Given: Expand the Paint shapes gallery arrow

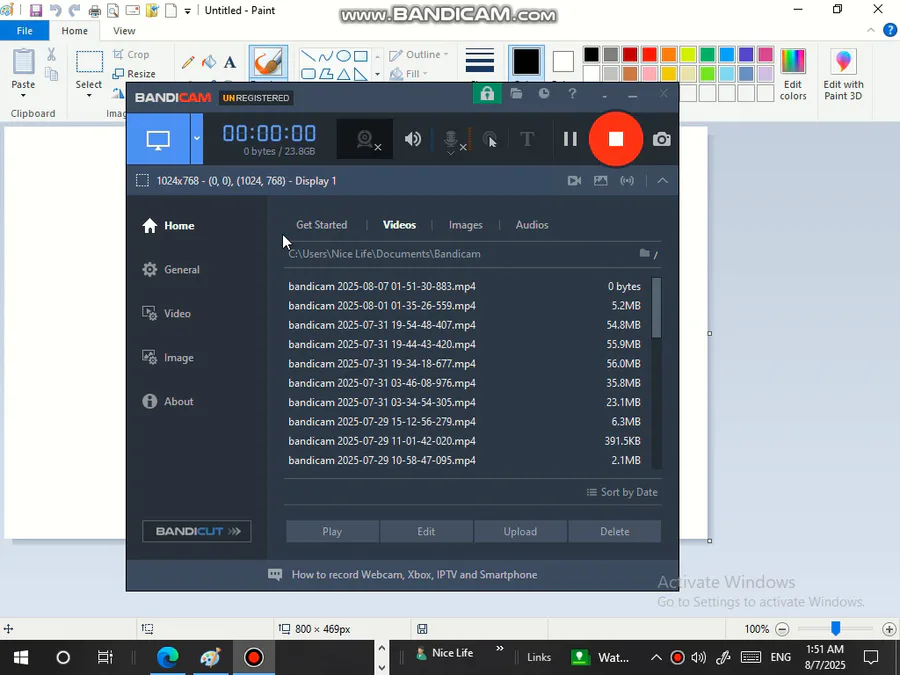Looking at the screenshot, I should 377,74.
